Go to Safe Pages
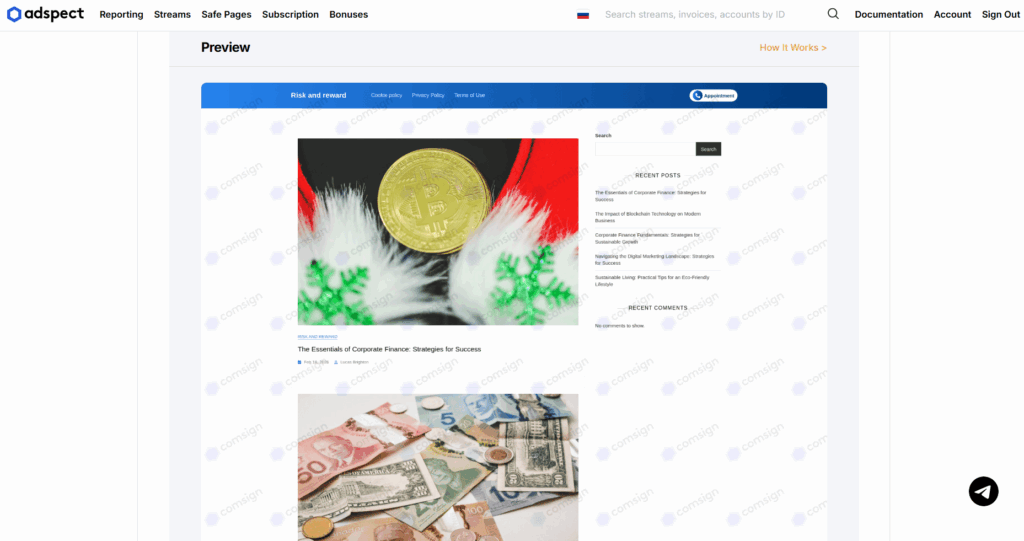The width and height of the screenshot is (1024, 541). 226,14
